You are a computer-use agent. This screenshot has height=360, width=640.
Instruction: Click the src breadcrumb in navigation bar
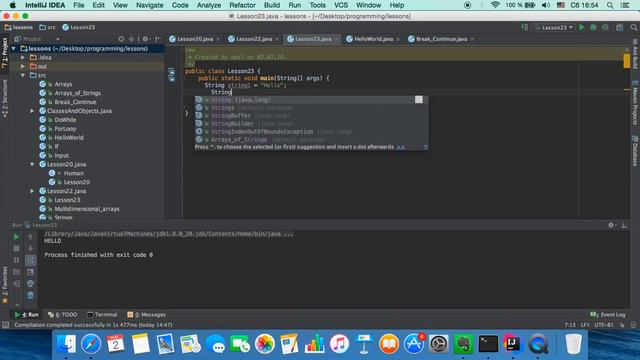[47, 27]
